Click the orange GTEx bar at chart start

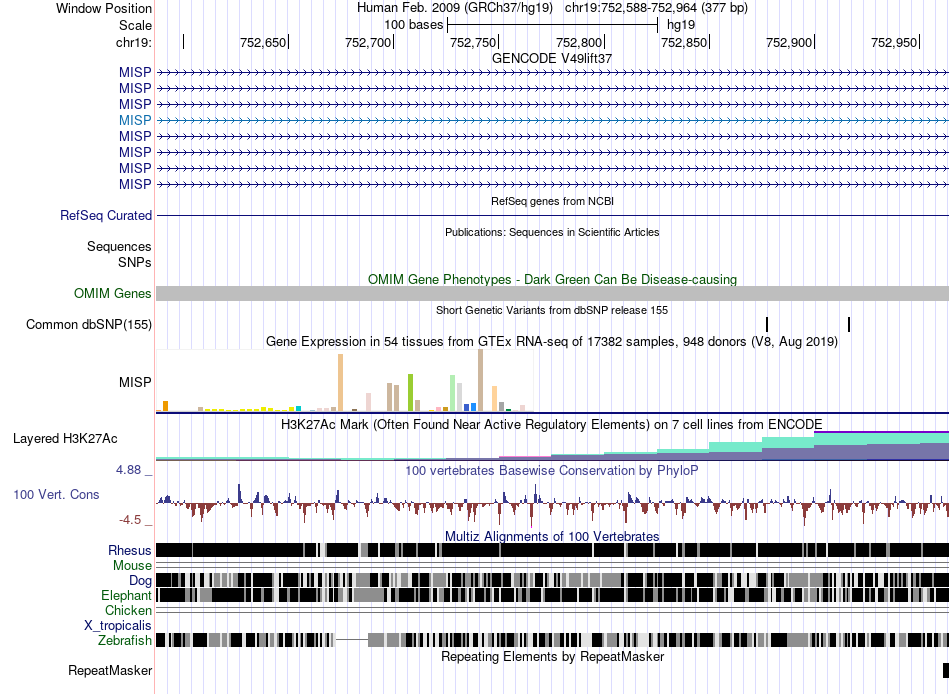pyautogui.click(x=165, y=406)
